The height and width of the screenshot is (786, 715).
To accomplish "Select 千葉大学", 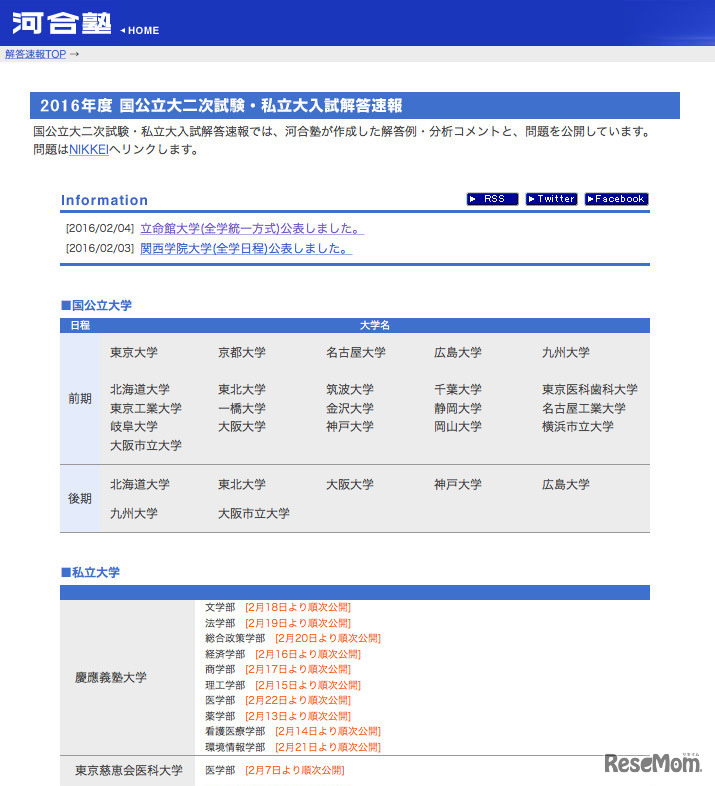I will click(458, 389).
